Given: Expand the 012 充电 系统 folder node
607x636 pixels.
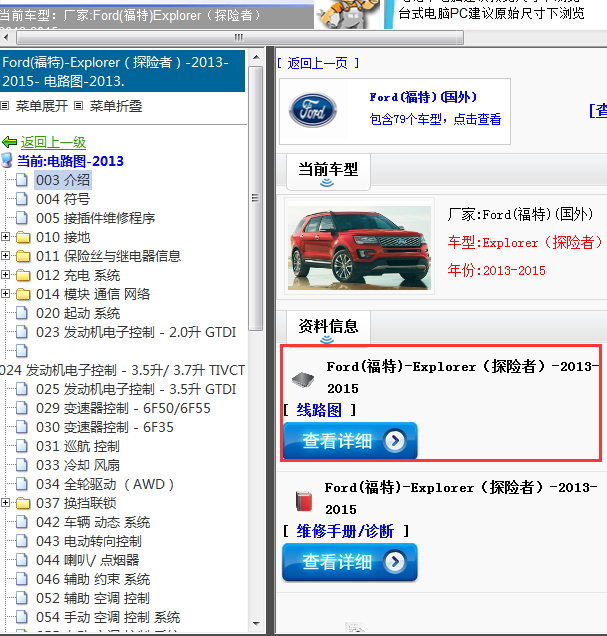Looking at the screenshot, I should (7, 275).
